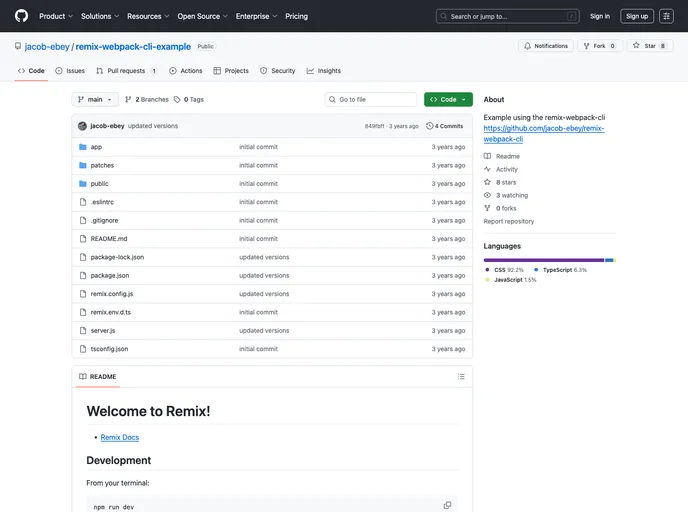Click Sign in
The width and height of the screenshot is (688, 512).
600,16
